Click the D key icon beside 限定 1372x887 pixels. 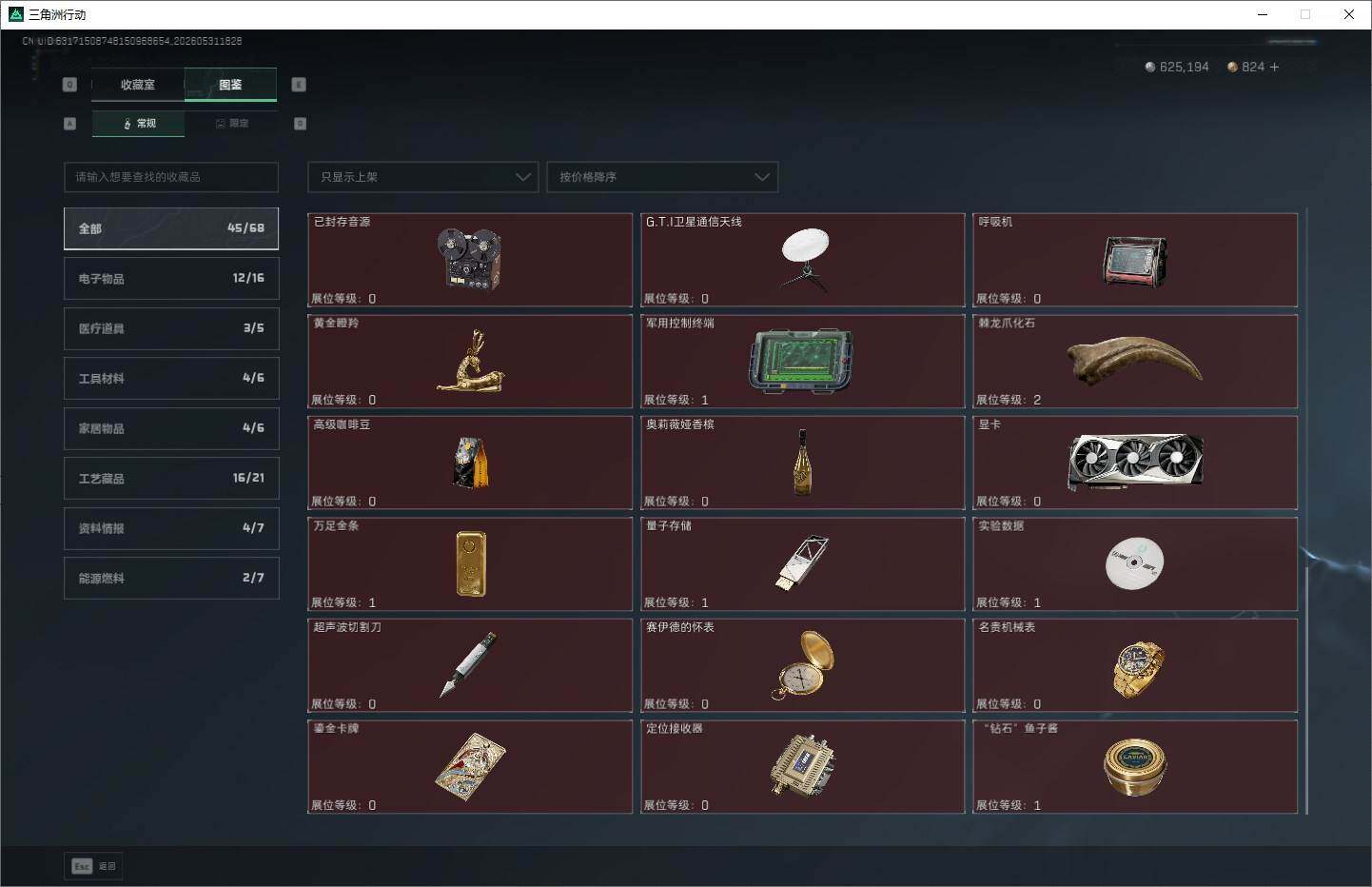301,124
